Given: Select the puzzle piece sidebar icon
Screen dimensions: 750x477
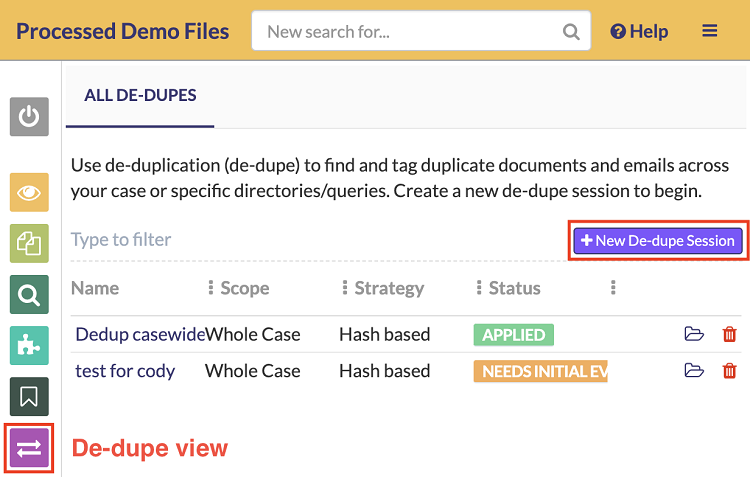Looking at the screenshot, I should [29, 346].
